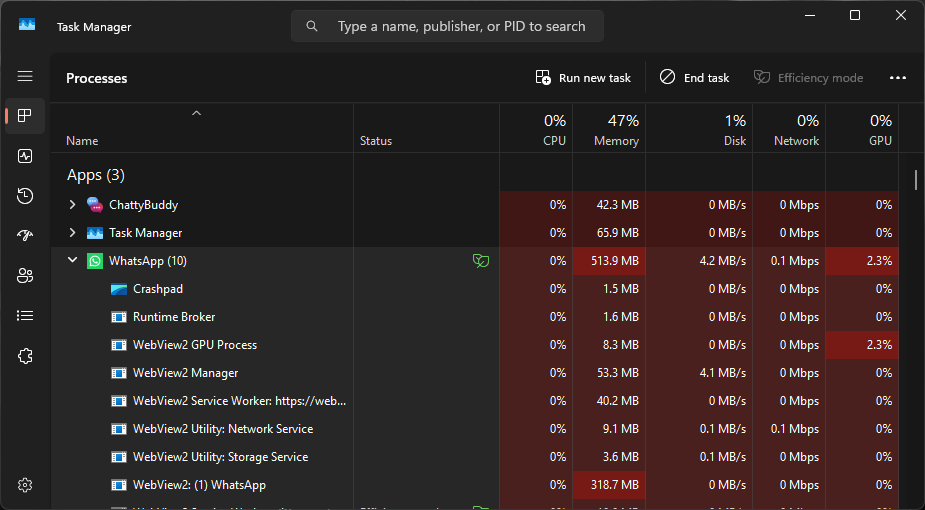Image resolution: width=925 pixels, height=510 pixels.
Task: Select the Runtime Broker row
Action: coord(475,317)
